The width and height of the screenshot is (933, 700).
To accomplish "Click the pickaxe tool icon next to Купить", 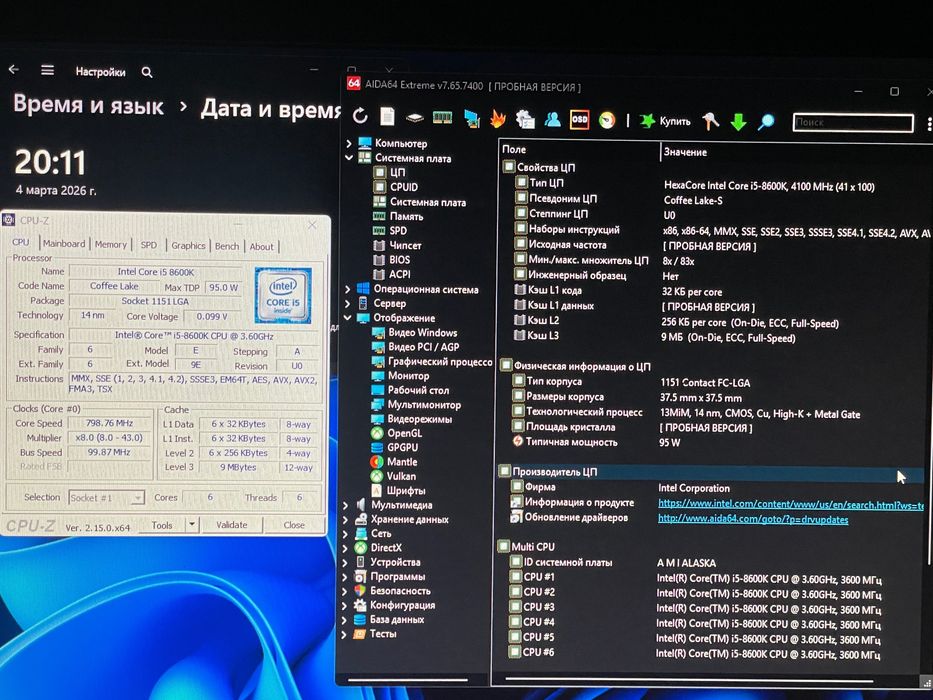I will click(710, 121).
